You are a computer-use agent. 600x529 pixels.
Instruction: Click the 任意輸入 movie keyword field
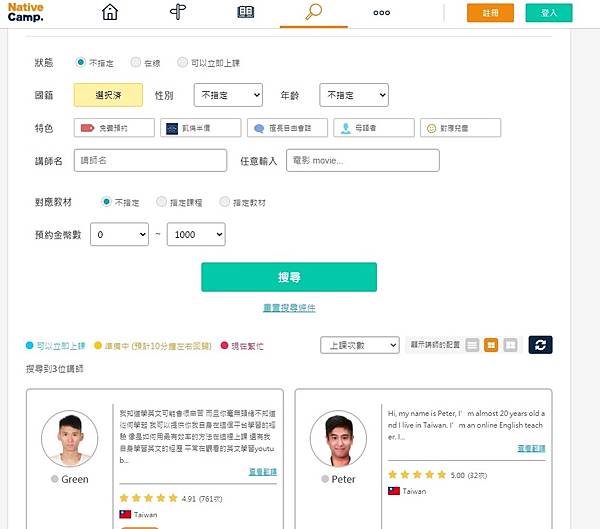363,160
